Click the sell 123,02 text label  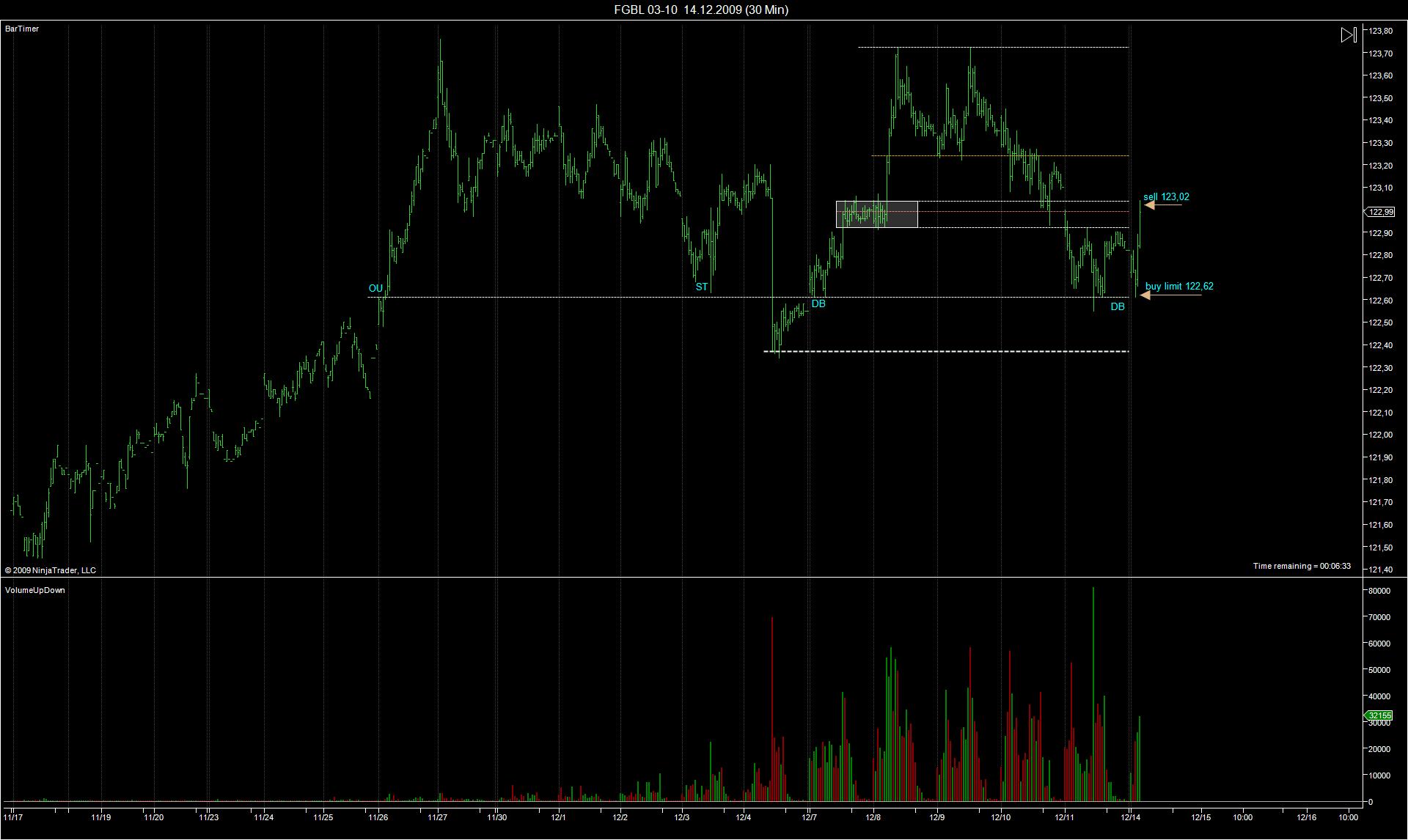click(1166, 196)
